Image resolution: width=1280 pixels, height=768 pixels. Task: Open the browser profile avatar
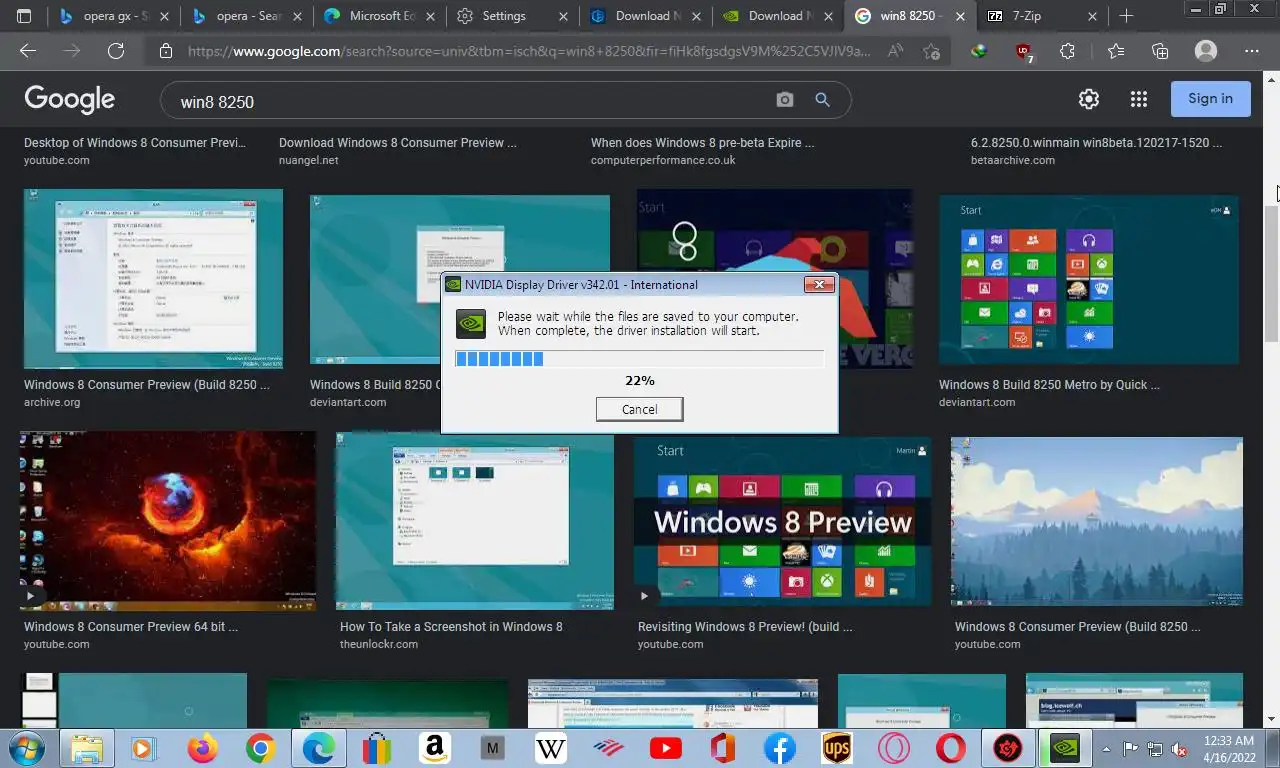pos(1206,51)
